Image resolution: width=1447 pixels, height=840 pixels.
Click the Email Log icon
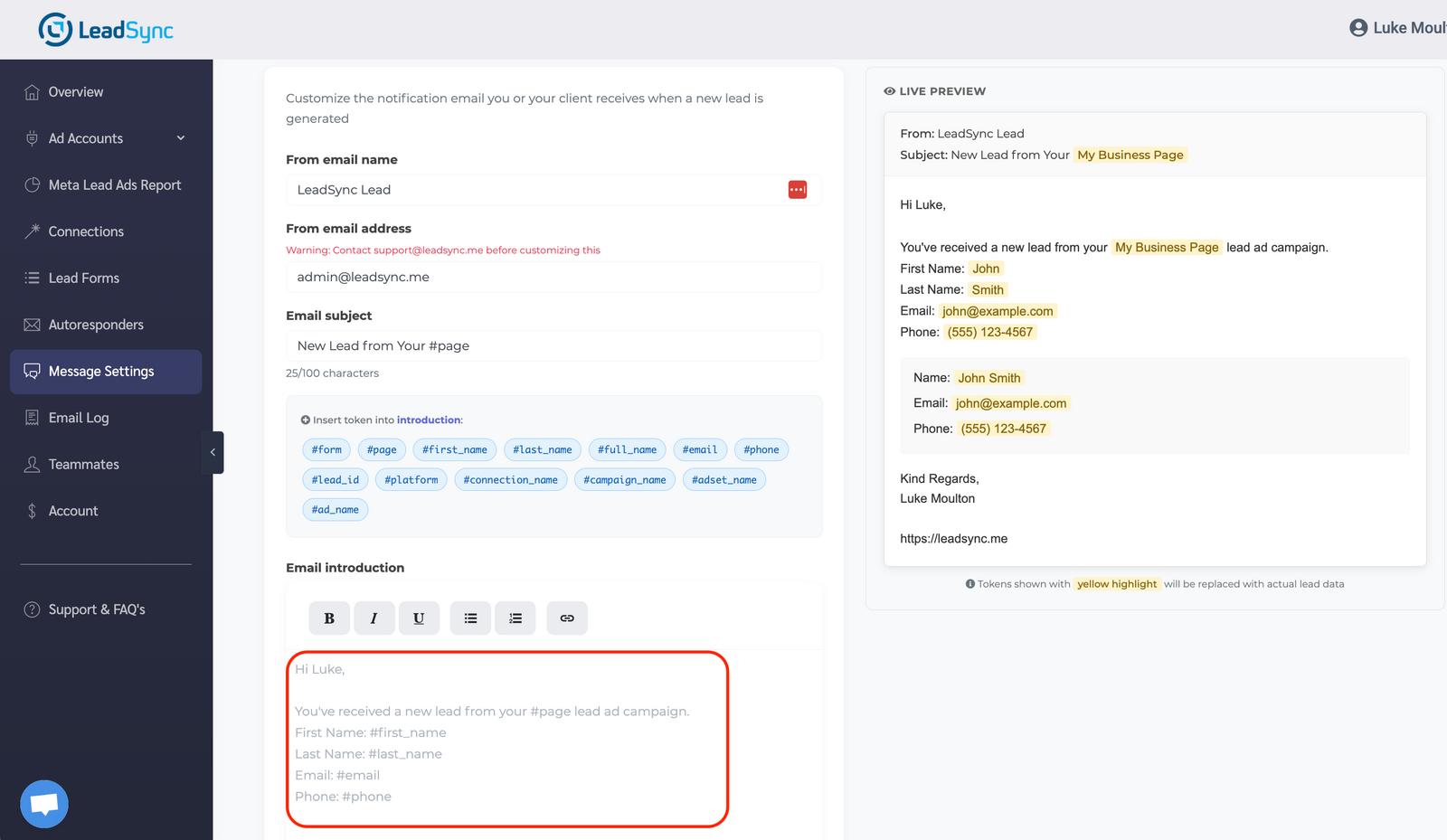click(31, 417)
